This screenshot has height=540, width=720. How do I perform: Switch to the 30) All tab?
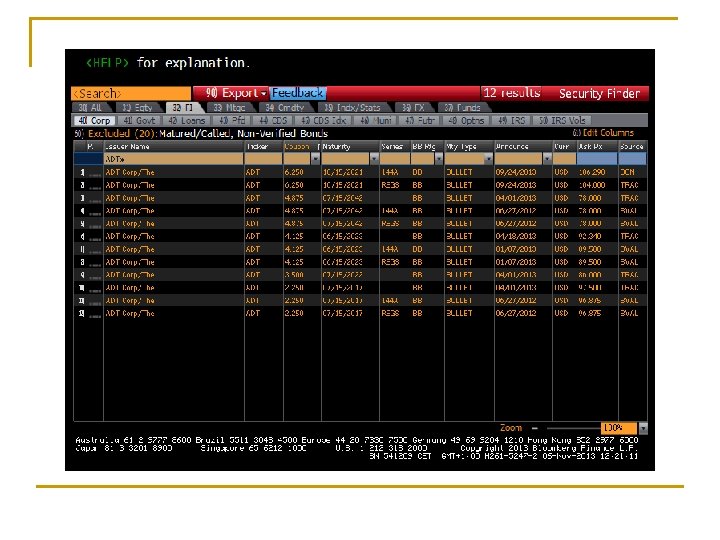point(90,107)
